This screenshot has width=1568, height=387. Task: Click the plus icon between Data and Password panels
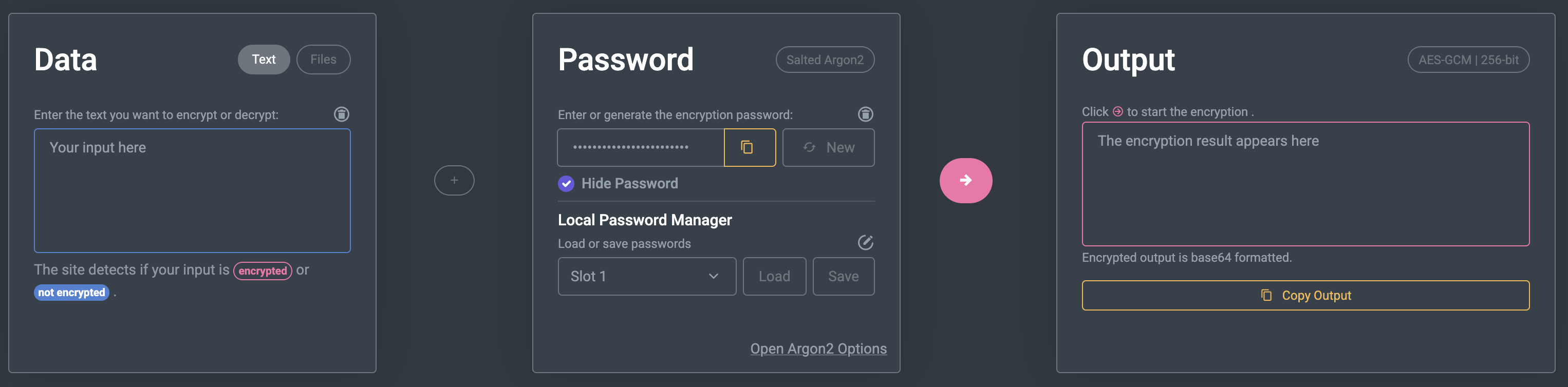coord(454,180)
